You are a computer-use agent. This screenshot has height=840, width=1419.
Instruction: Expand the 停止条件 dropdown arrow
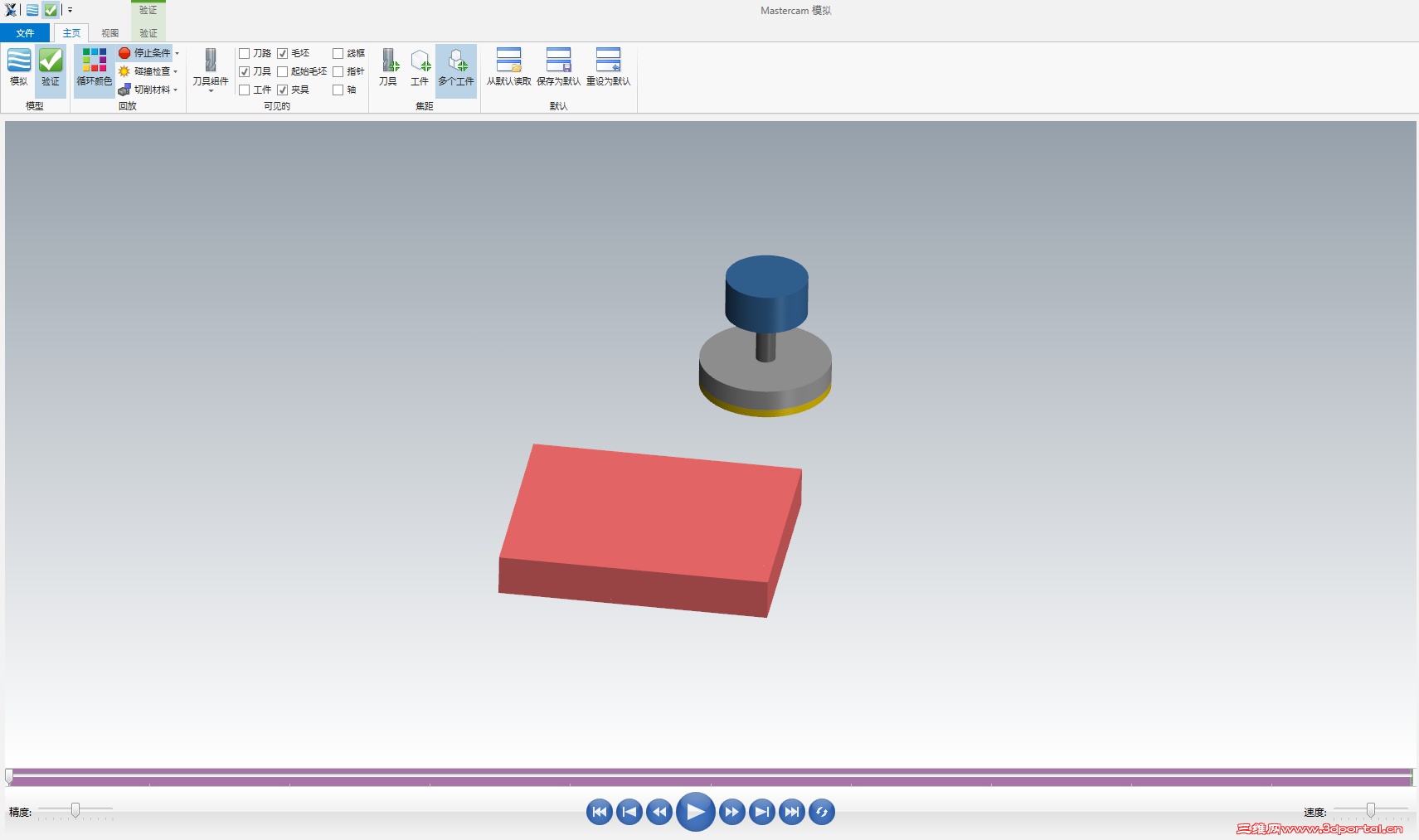coord(177,53)
